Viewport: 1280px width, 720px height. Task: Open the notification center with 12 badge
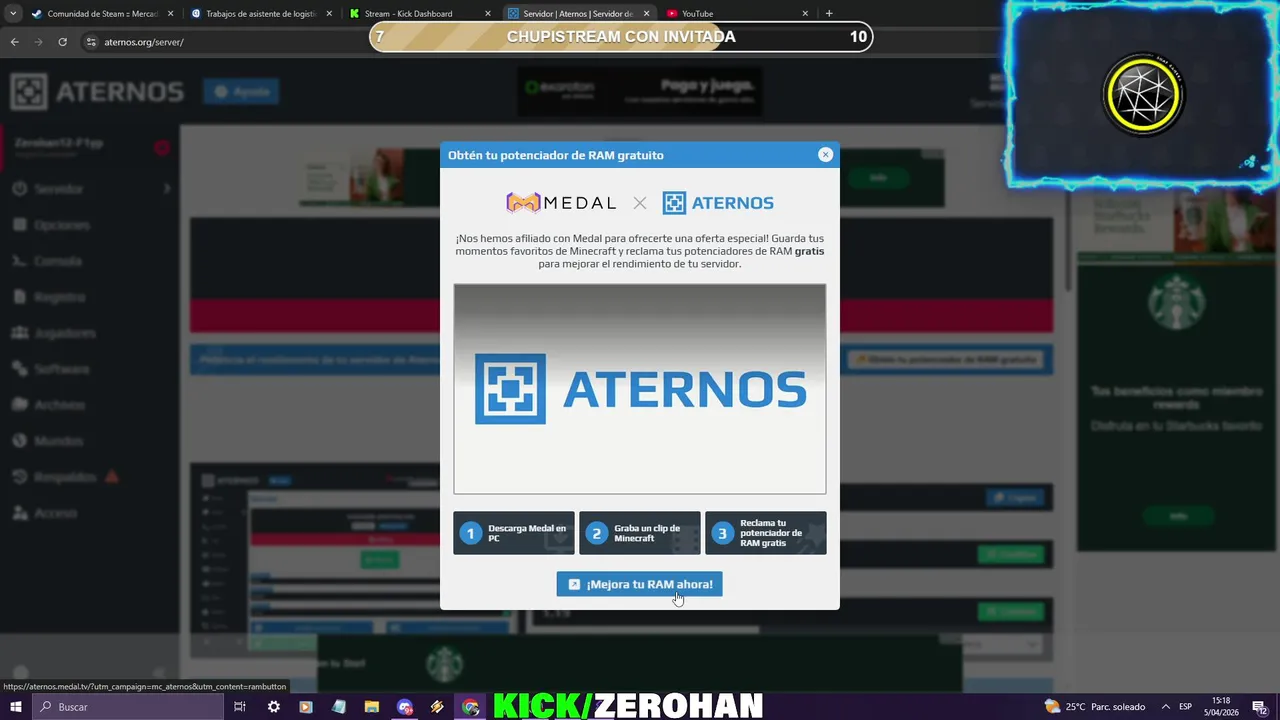click(1260, 707)
